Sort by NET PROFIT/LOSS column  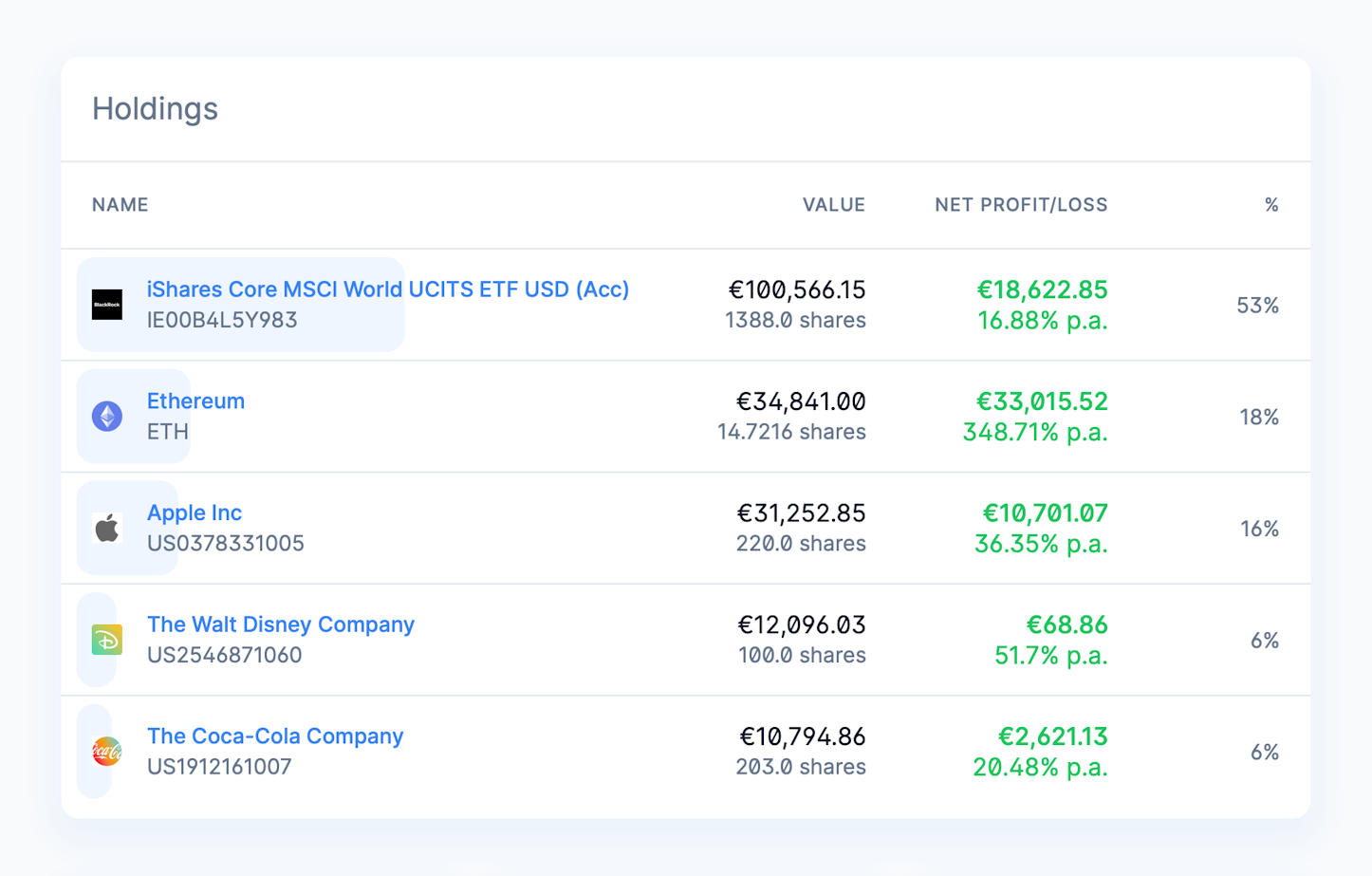pos(1020,204)
